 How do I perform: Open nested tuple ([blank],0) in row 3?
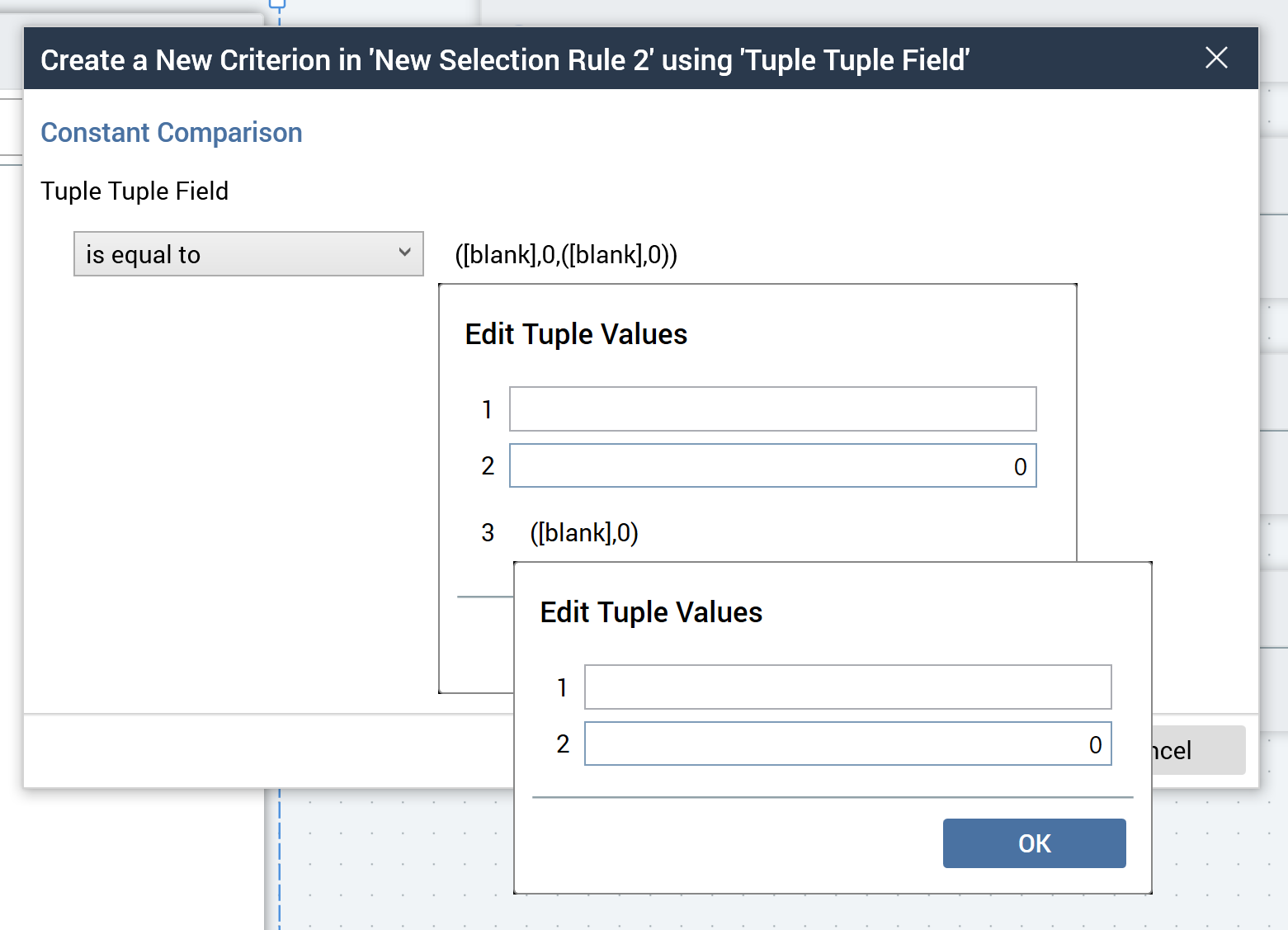pyautogui.click(x=584, y=533)
